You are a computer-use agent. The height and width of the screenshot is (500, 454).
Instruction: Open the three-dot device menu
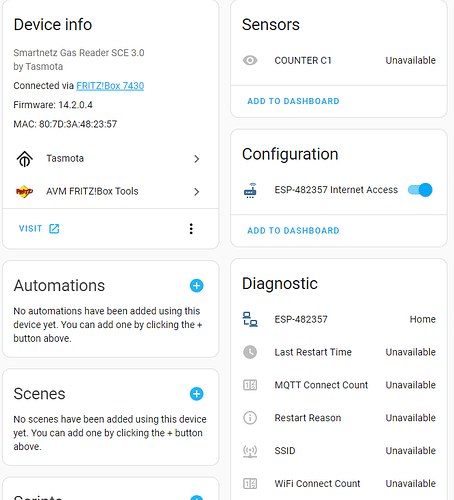(191, 229)
